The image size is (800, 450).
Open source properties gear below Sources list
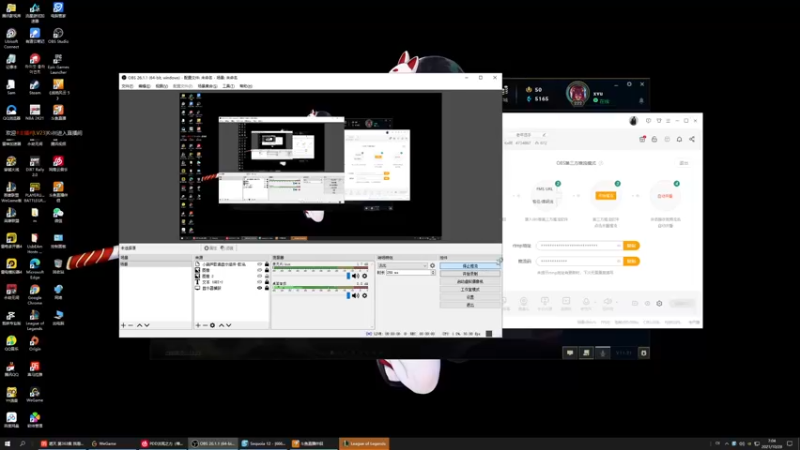[213, 325]
